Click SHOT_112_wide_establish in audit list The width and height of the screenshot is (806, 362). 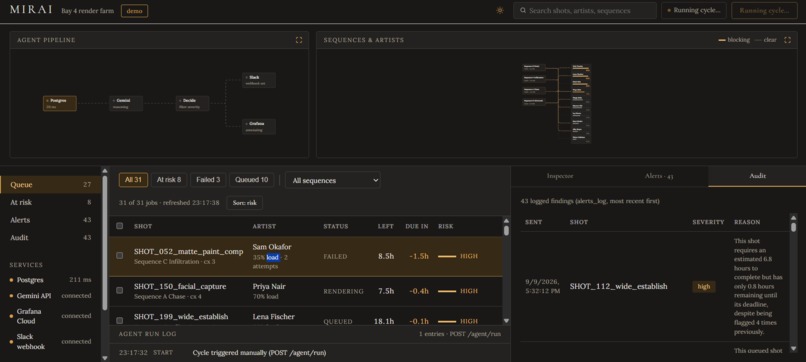(x=618, y=286)
